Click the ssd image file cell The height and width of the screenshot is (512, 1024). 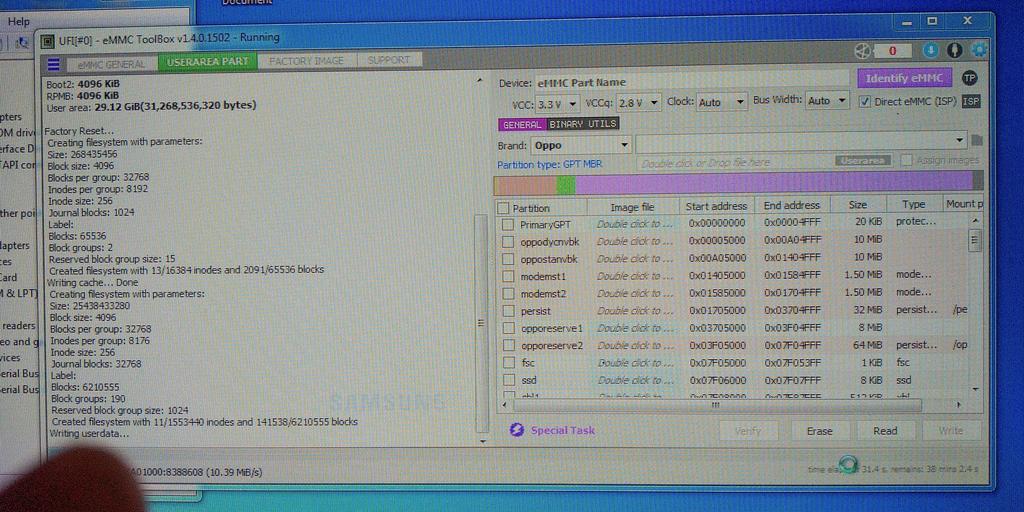635,380
